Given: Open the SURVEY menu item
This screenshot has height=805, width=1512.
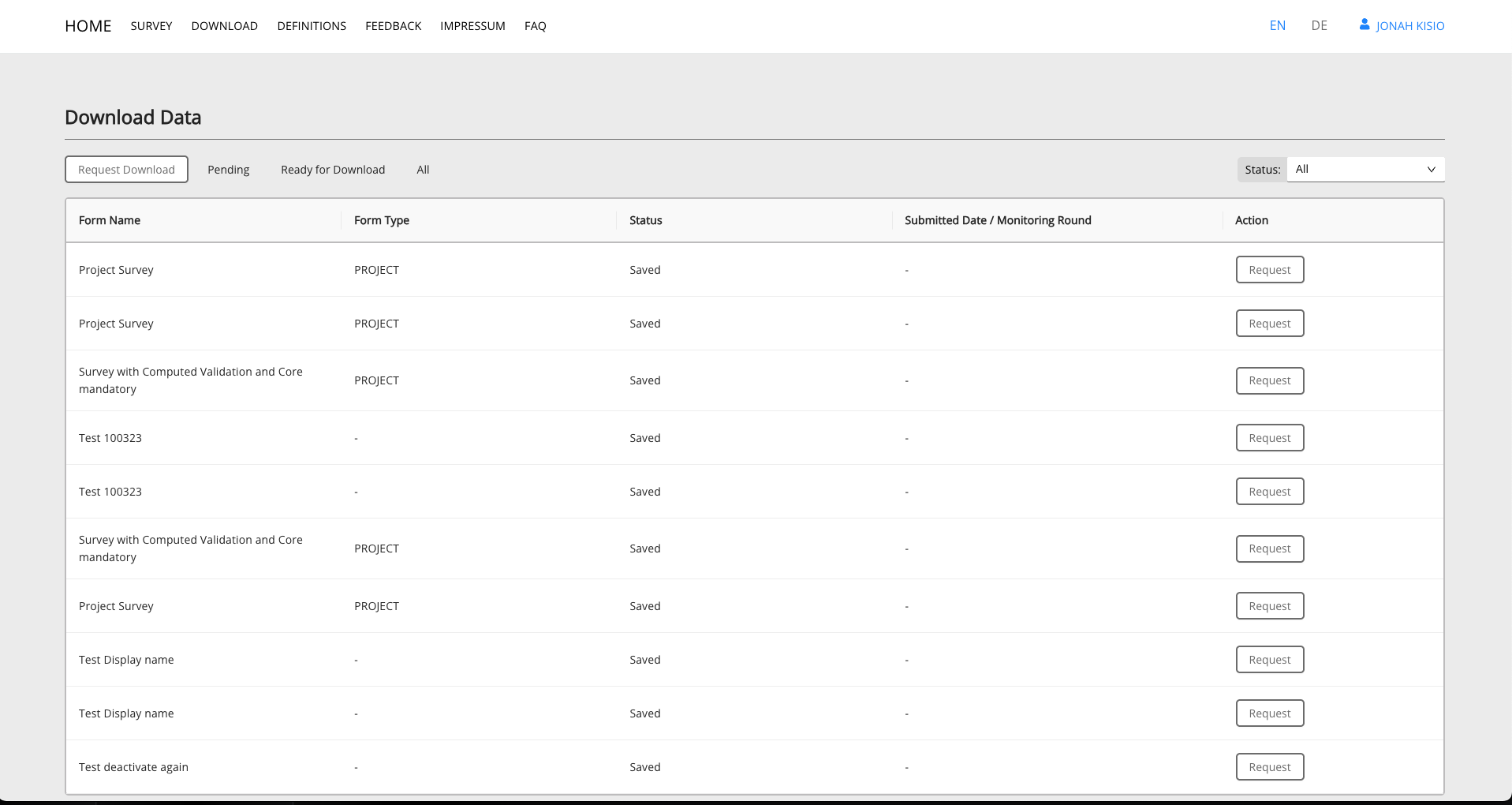Looking at the screenshot, I should [151, 26].
